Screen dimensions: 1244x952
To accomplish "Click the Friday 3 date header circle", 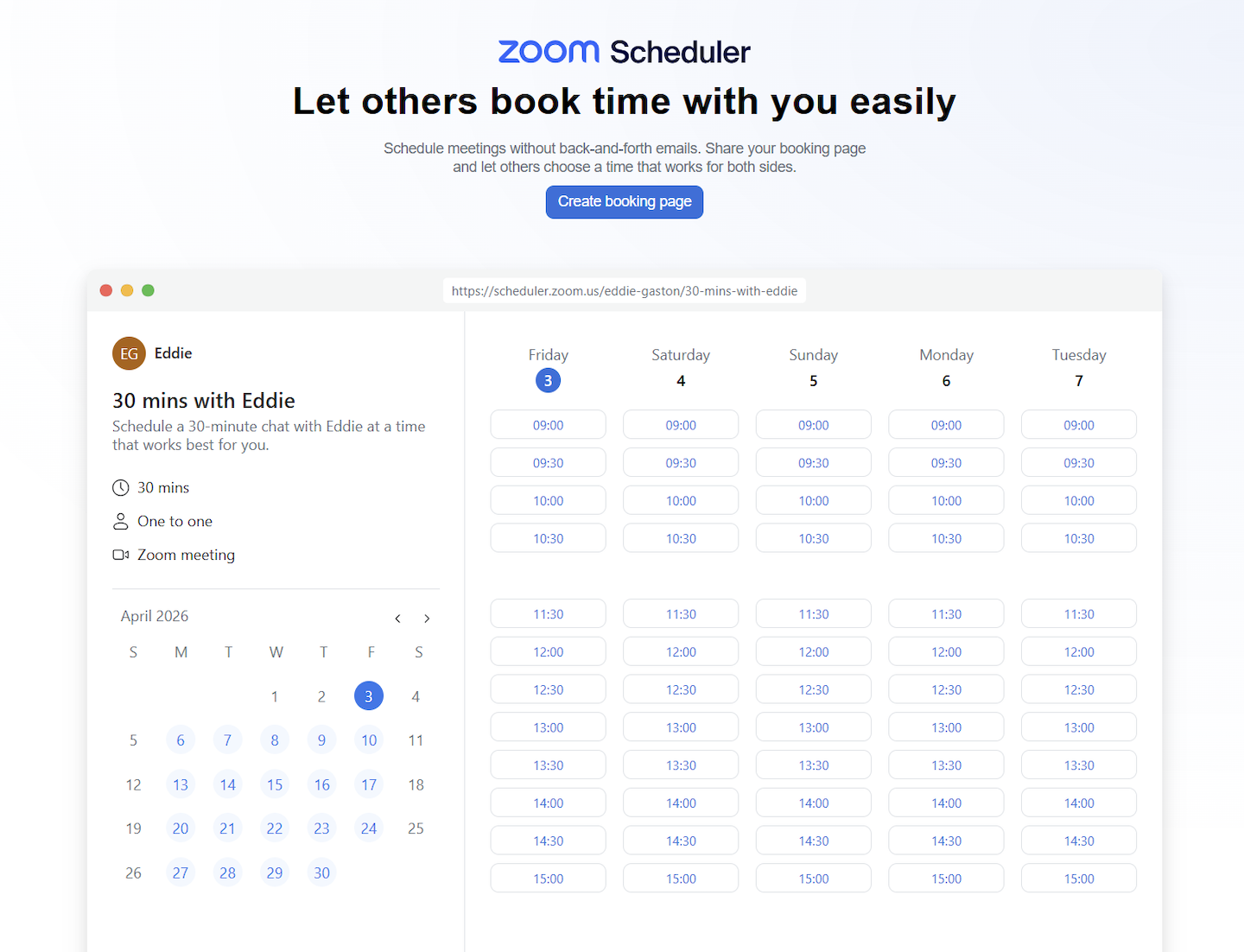I will [x=548, y=381].
